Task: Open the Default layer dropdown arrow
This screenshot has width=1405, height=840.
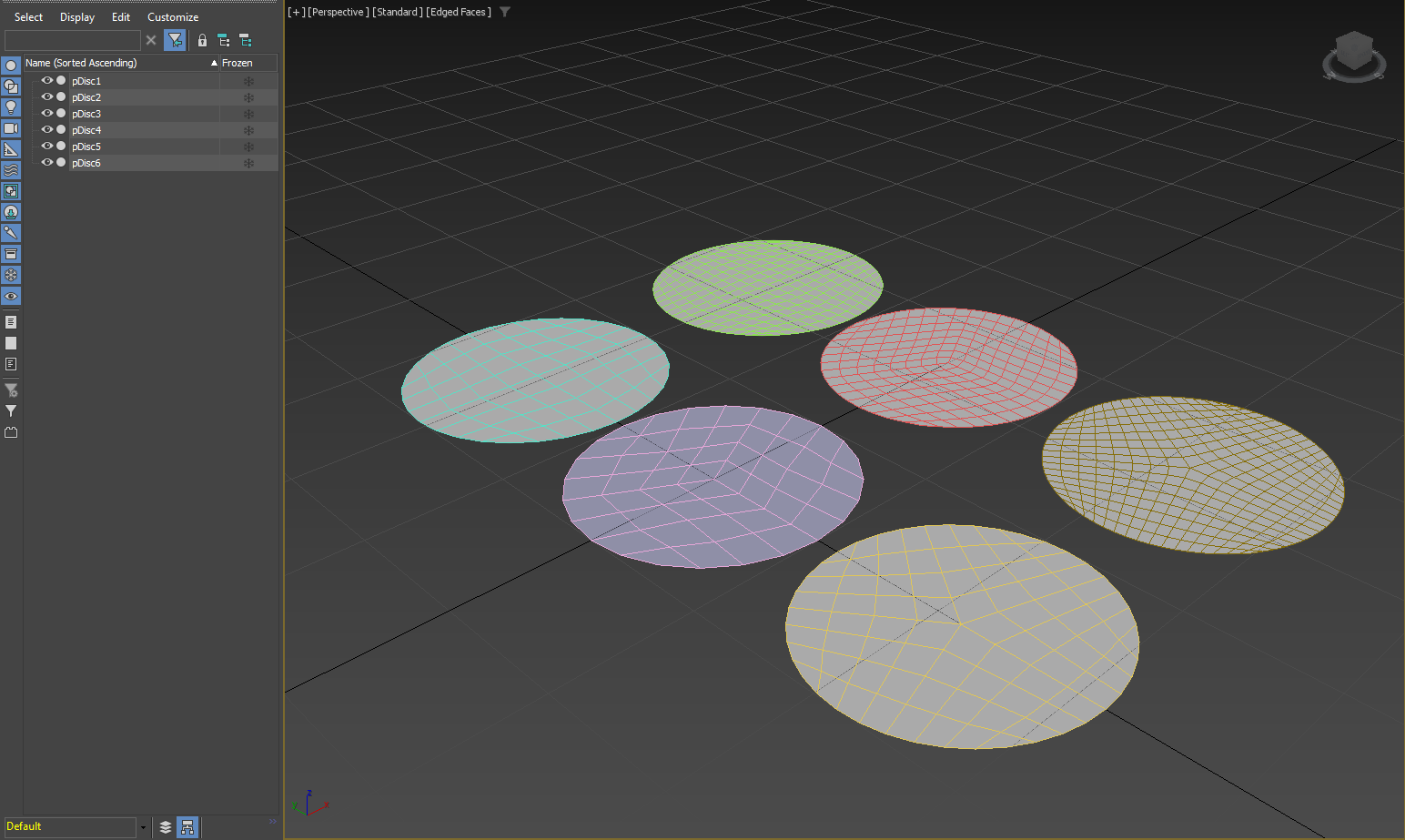Action: (143, 827)
